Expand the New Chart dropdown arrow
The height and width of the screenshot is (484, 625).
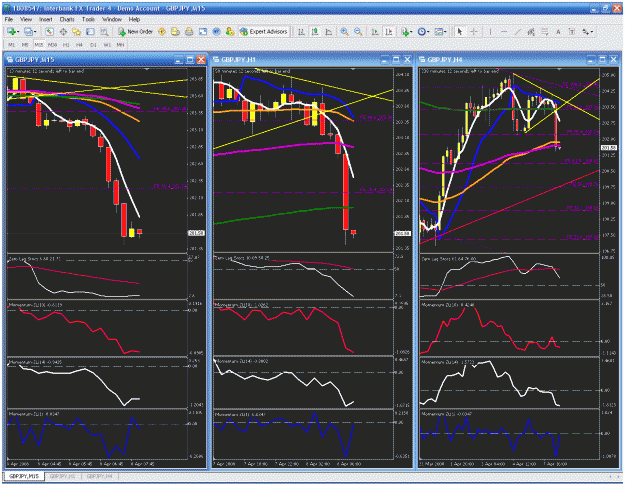pyautogui.click(x=18, y=32)
